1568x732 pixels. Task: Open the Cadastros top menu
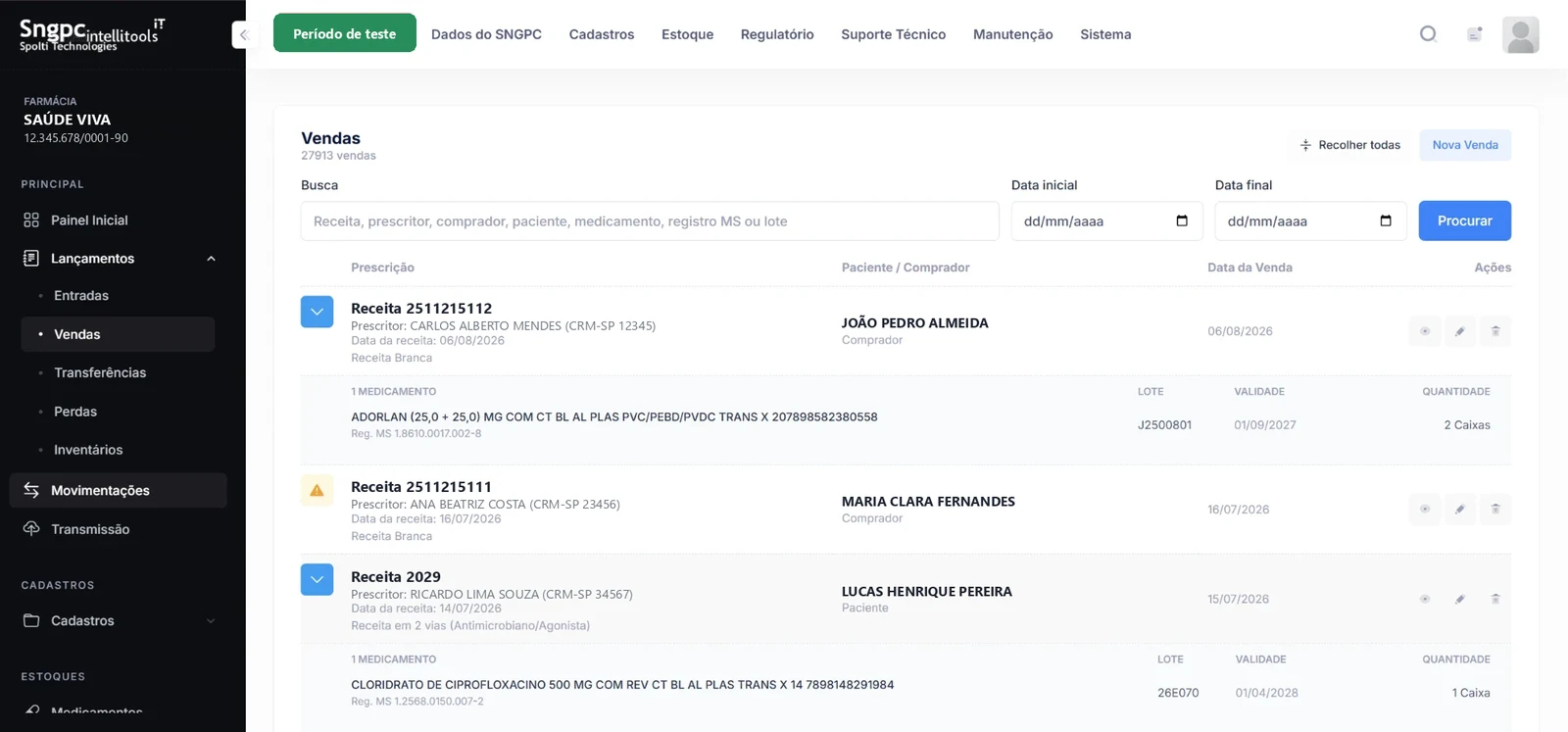point(602,34)
